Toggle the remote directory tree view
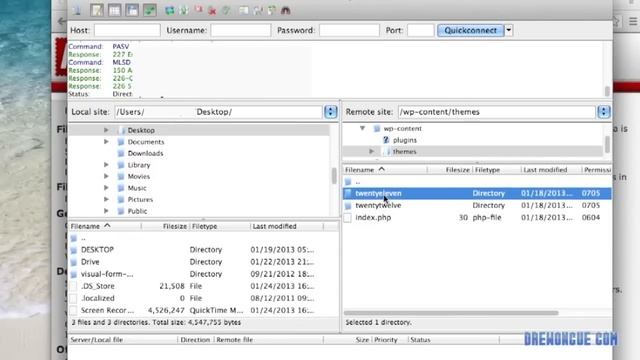Screen dimensions: 640x360 point(132,10)
